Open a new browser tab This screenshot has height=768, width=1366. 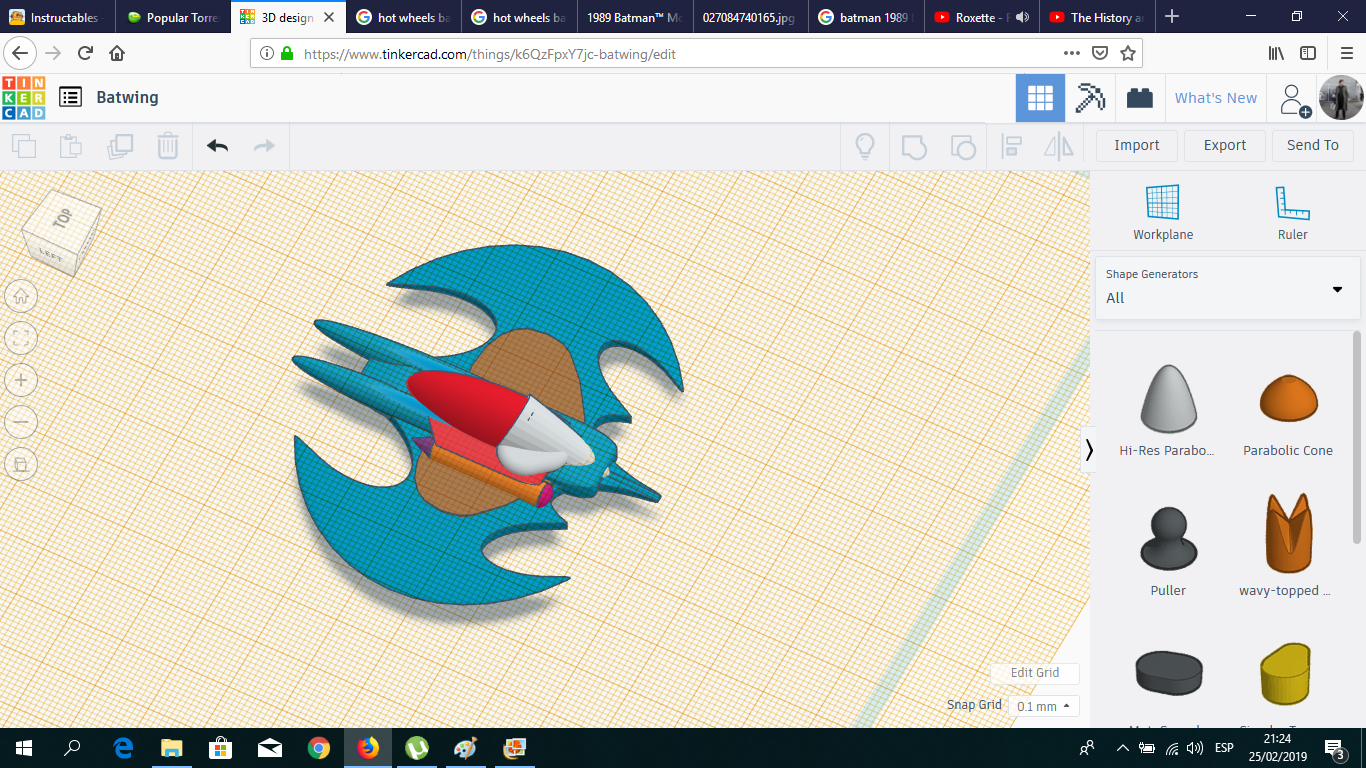tap(1172, 17)
